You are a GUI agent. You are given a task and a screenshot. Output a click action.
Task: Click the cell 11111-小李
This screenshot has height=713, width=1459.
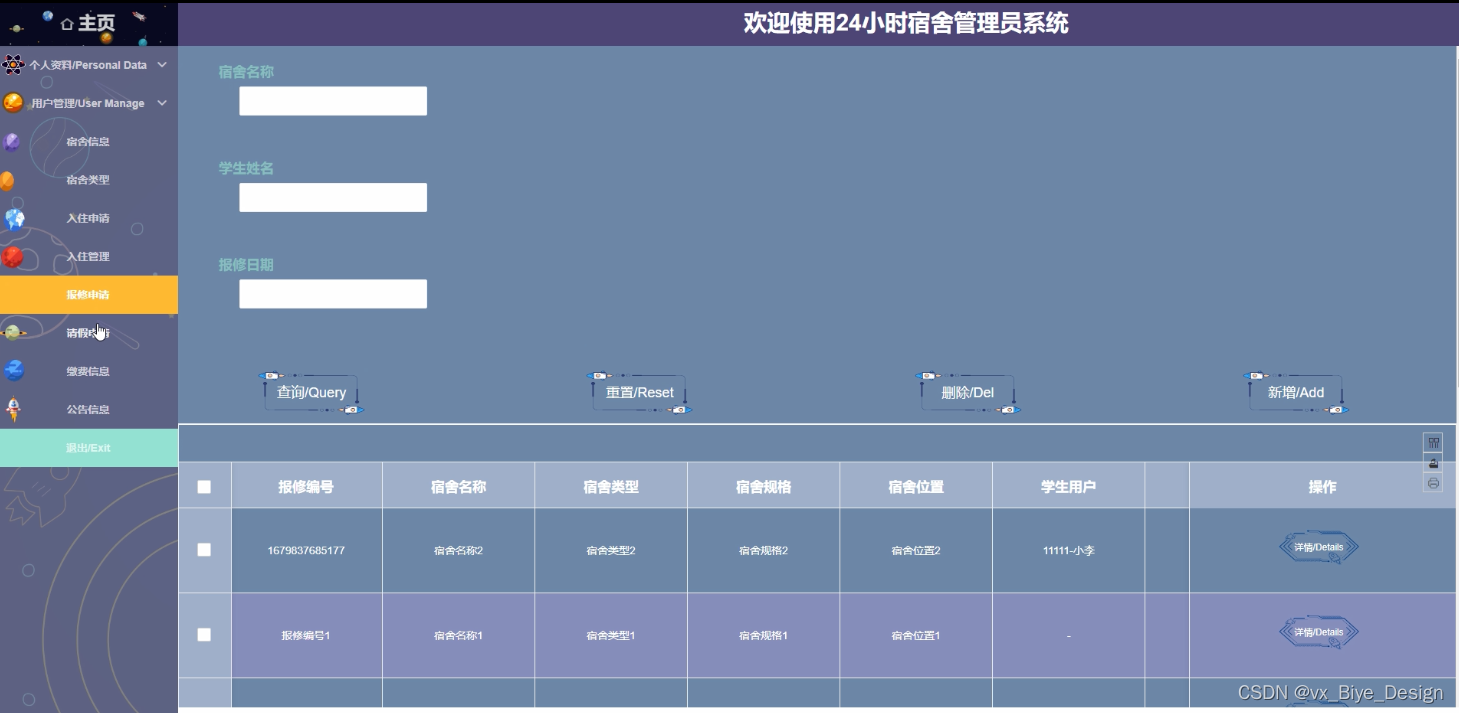coord(1068,551)
